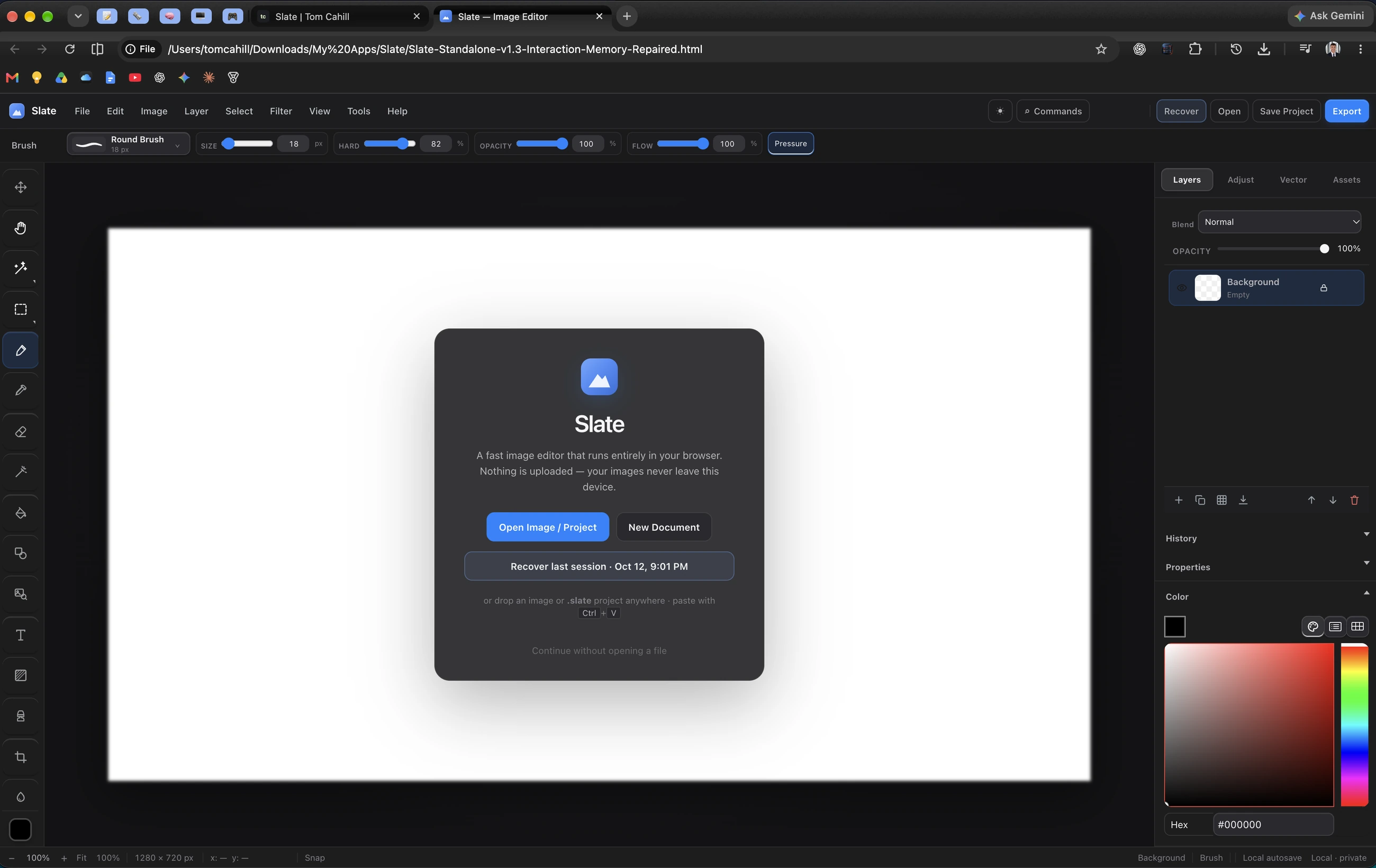Screen dimensions: 1376x868
Task: Select the Eraser tool
Action: point(21,432)
